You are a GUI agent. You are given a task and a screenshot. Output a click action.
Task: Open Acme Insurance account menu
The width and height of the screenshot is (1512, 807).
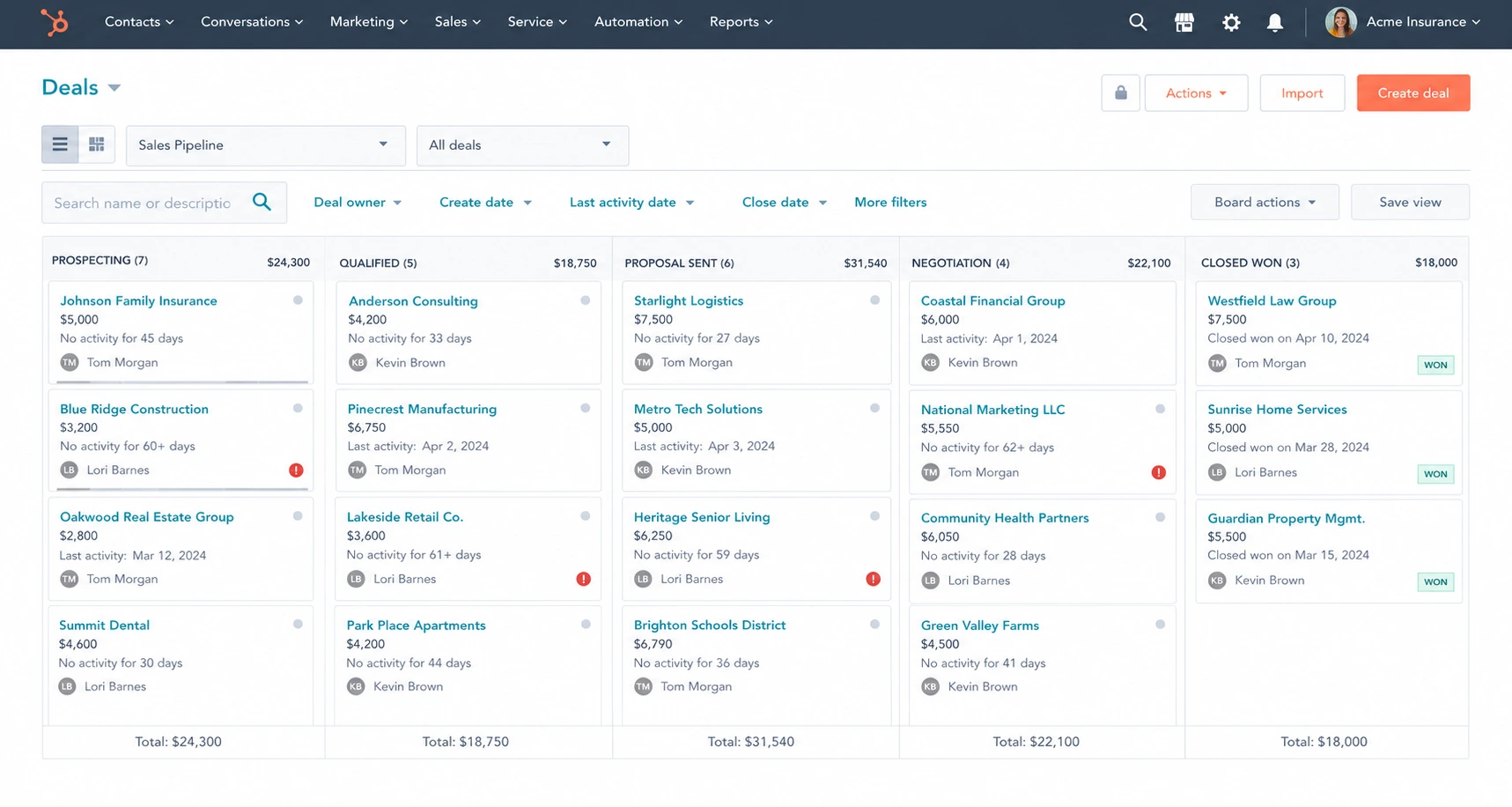[1423, 22]
